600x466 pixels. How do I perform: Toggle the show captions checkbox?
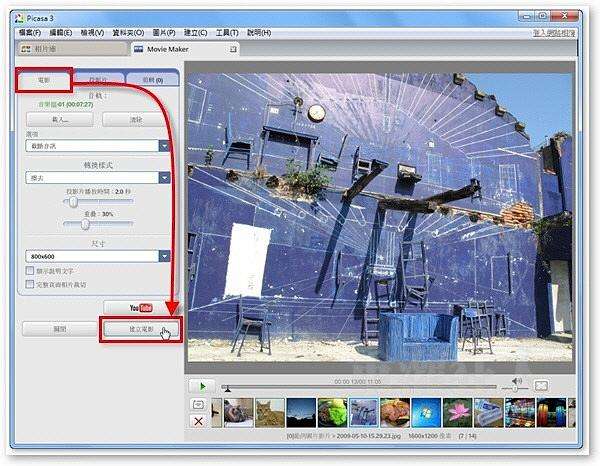coord(30,270)
